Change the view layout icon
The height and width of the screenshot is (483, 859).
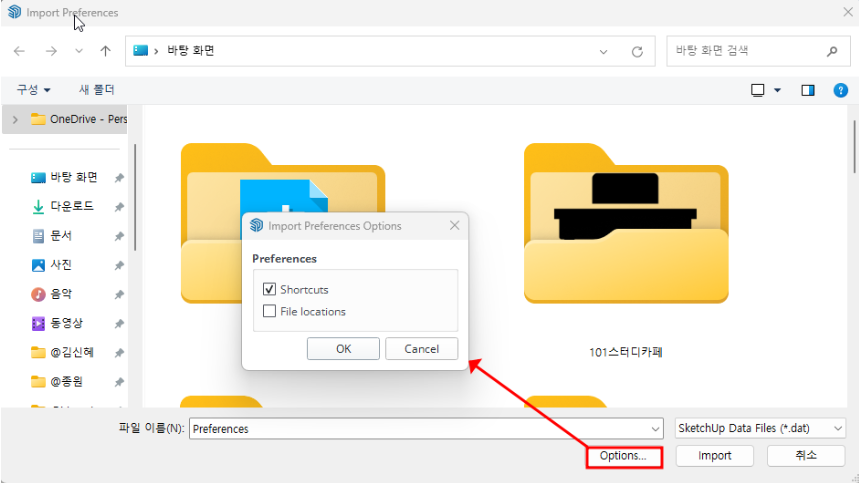[758, 90]
